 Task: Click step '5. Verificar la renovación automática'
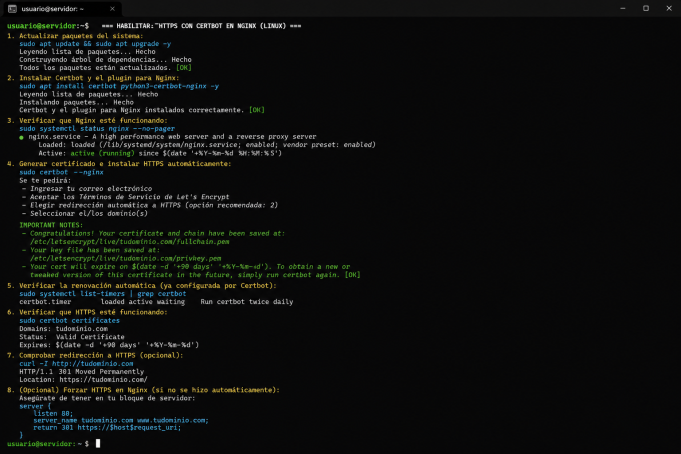point(142,285)
